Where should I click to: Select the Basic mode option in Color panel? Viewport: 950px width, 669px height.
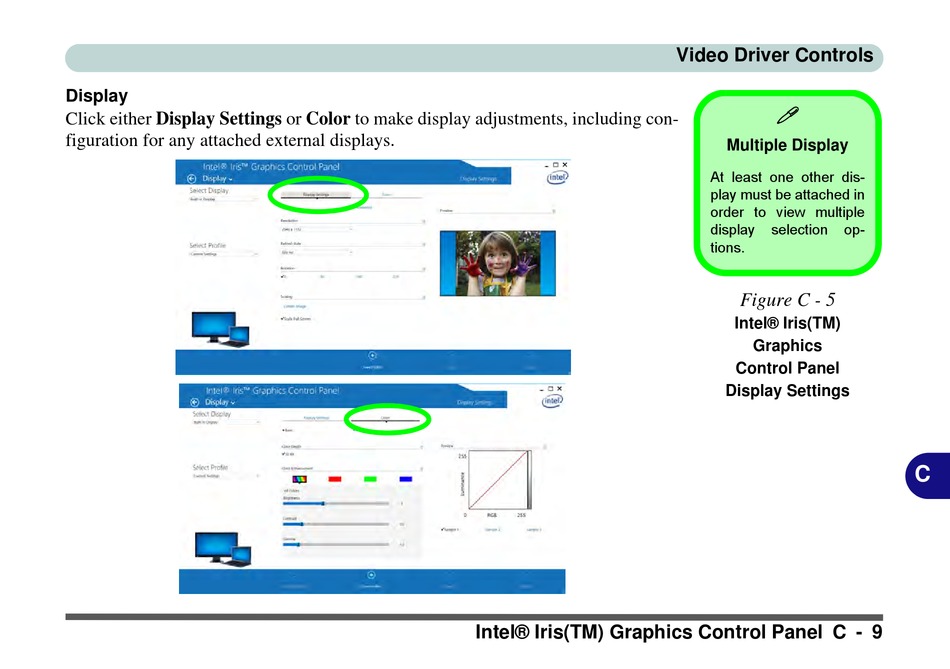[288, 430]
